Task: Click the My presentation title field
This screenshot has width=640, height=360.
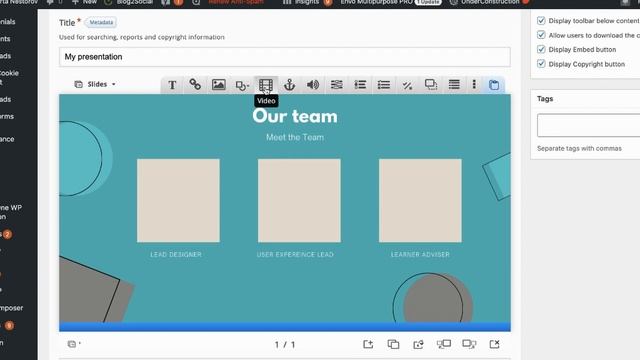Action: (284, 57)
